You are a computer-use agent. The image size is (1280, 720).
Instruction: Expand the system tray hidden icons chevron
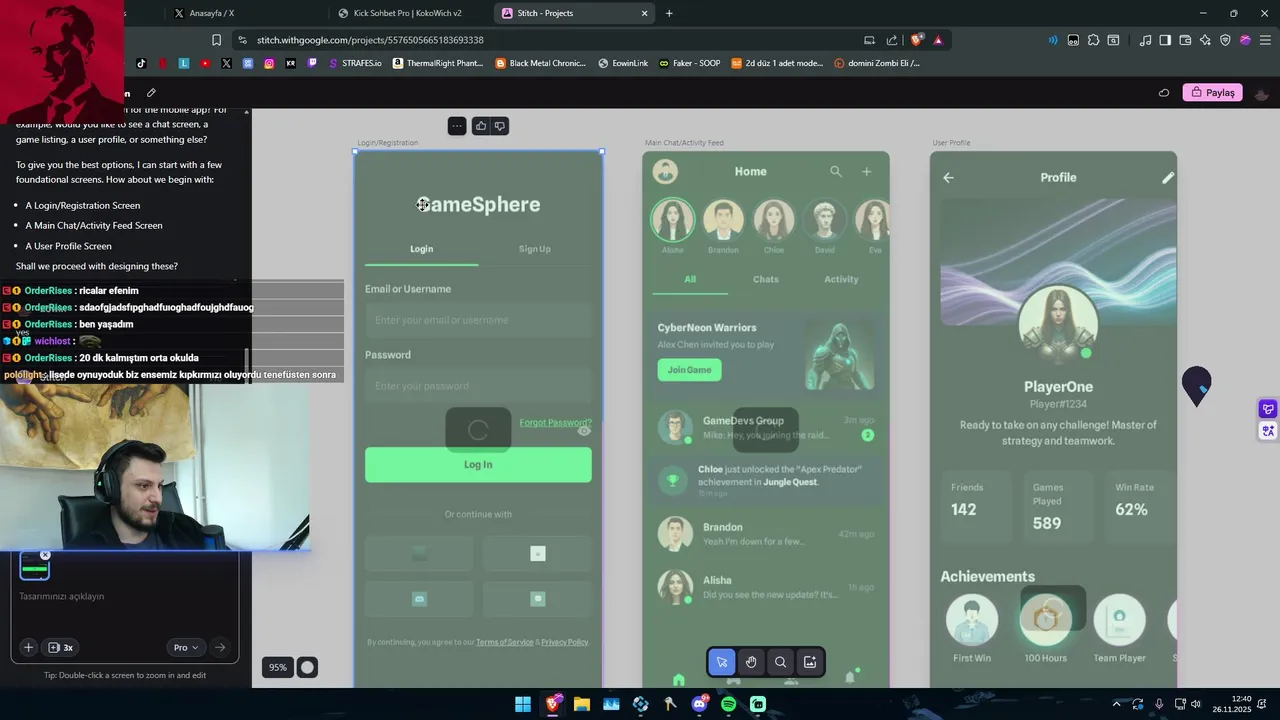click(x=1117, y=704)
